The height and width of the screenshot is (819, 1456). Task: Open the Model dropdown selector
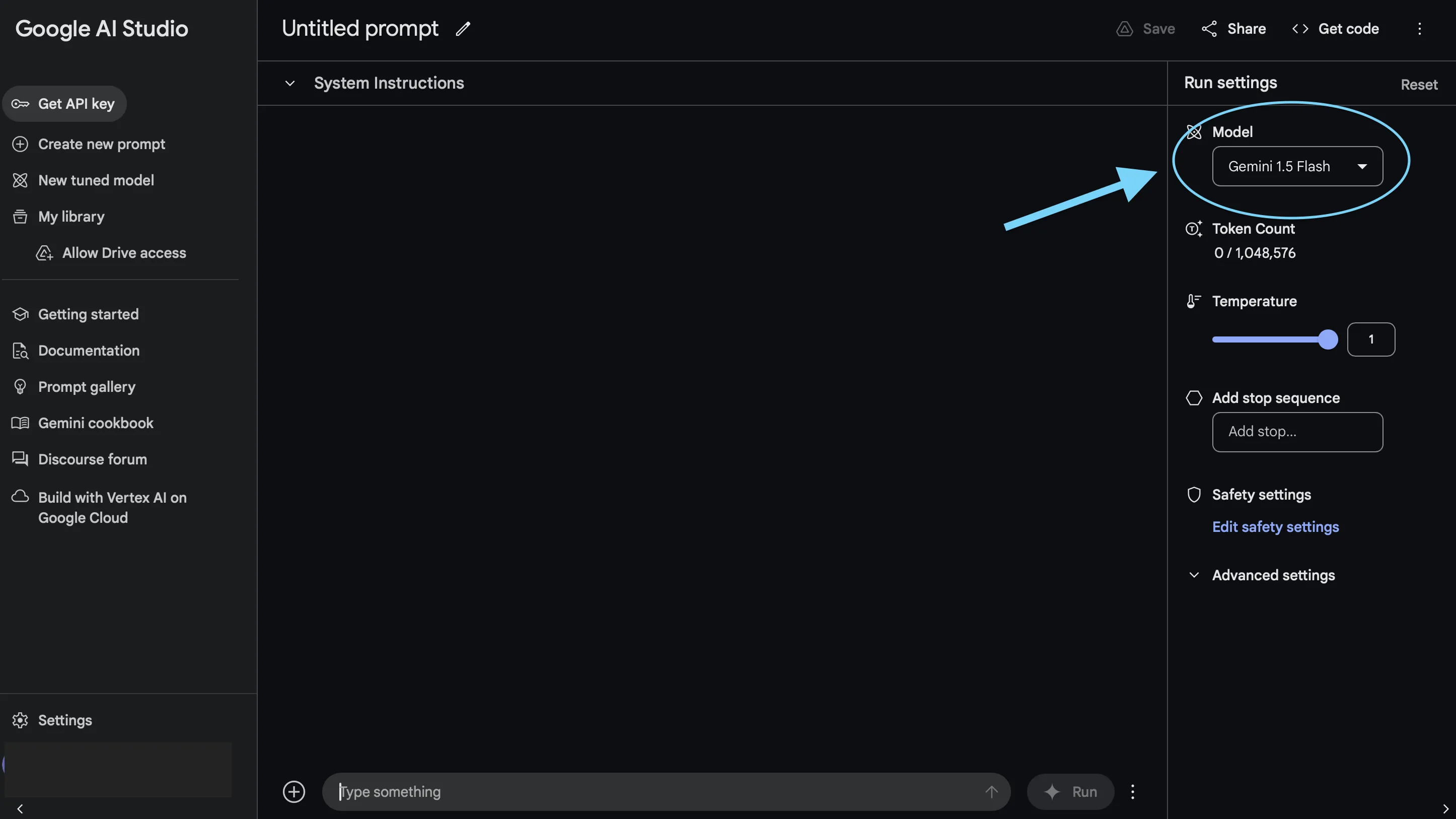[1297, 166]
